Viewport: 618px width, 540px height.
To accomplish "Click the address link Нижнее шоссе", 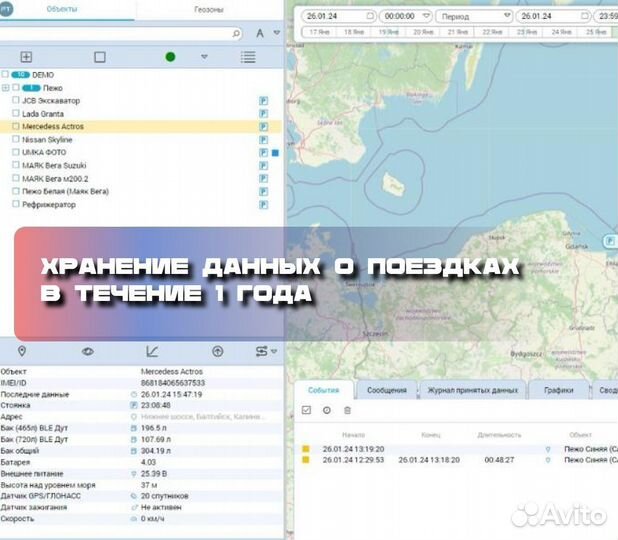I will [203, 417].
